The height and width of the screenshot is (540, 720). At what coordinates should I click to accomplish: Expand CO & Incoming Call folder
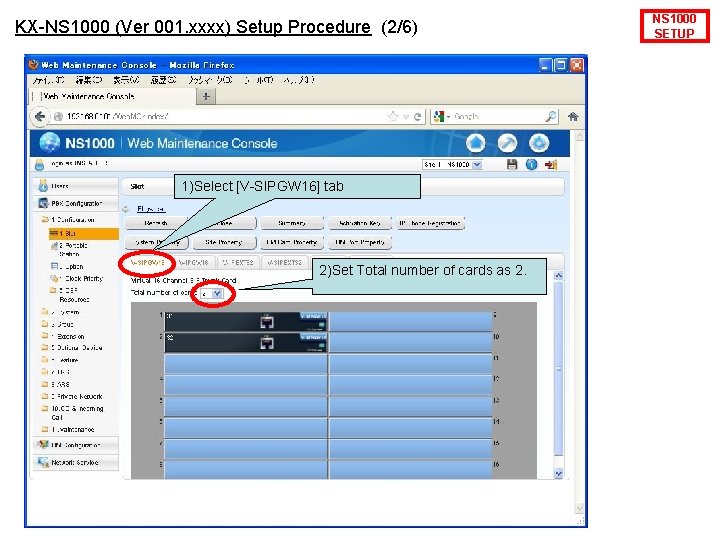[x=73, y=413]
